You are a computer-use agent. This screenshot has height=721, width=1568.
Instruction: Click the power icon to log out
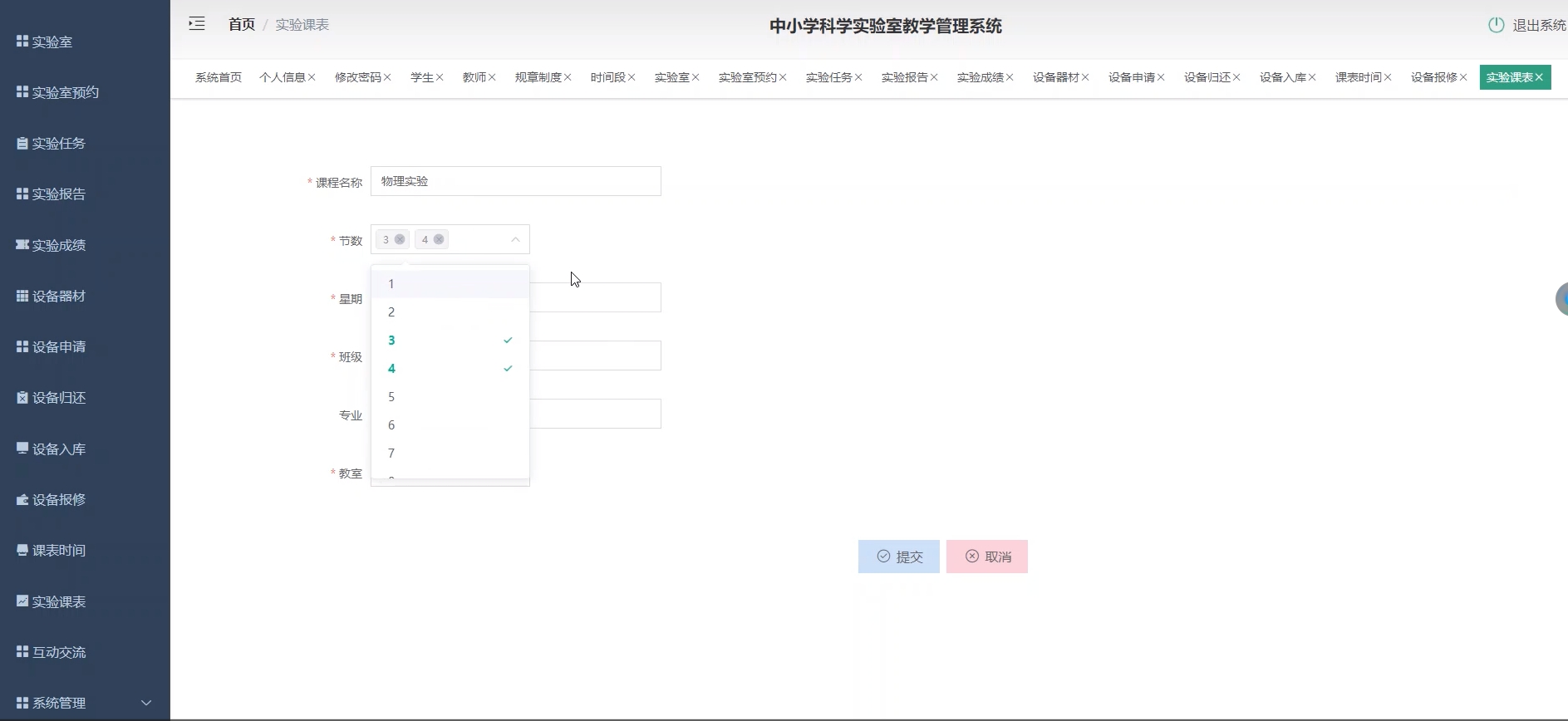[1496, 25]
